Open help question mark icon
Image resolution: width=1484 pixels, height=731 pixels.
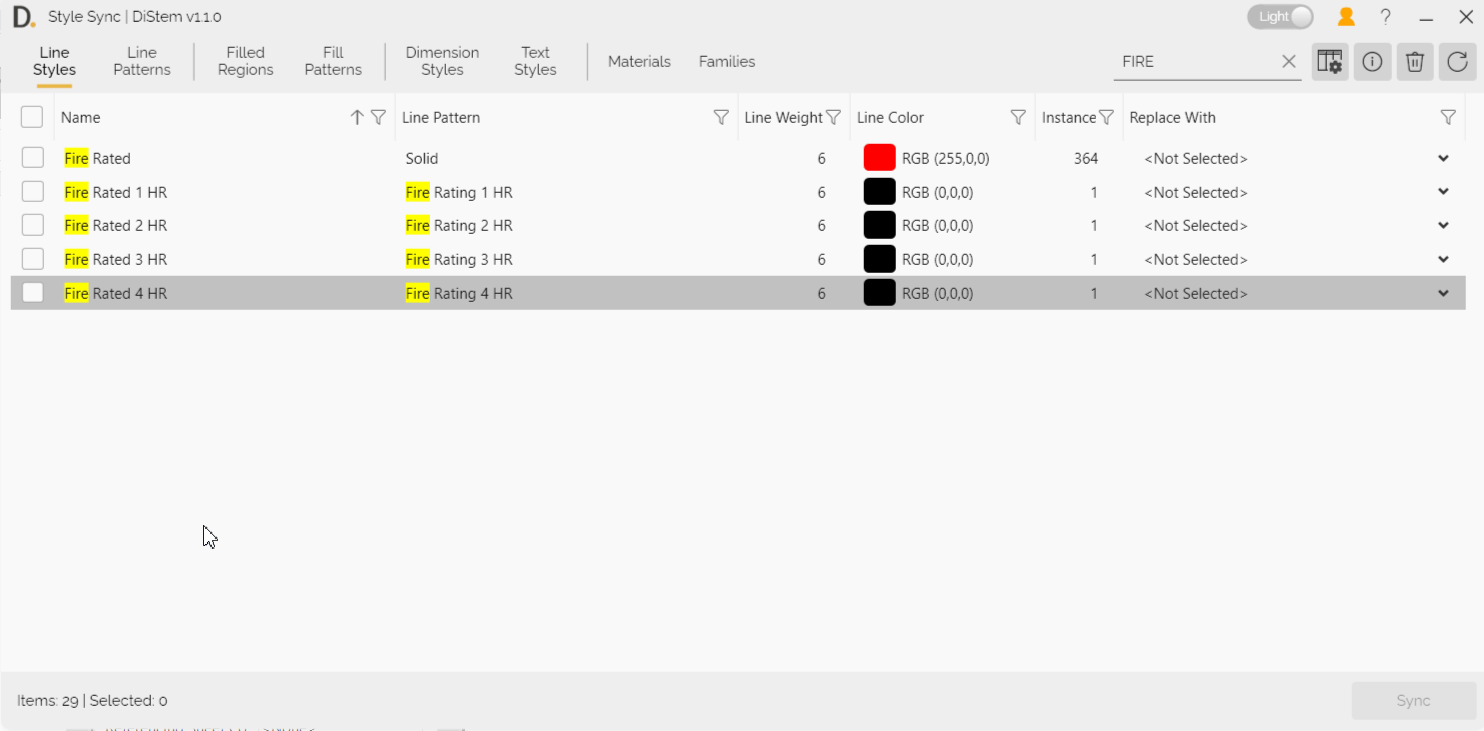1386,17
